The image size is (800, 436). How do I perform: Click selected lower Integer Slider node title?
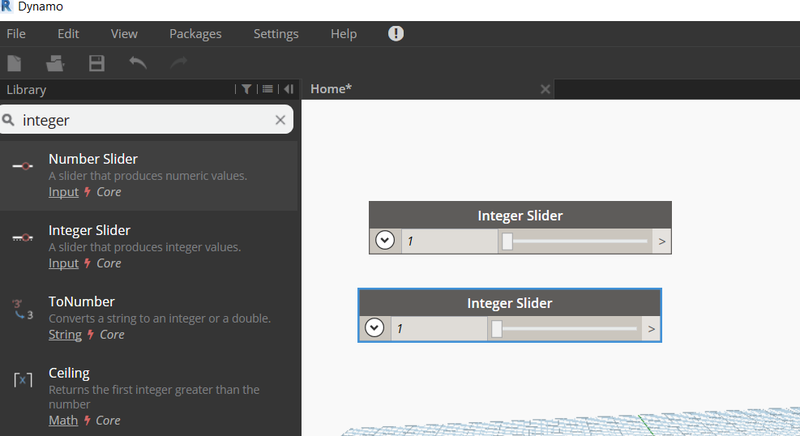pyautogui.click(x=509, y=303)
